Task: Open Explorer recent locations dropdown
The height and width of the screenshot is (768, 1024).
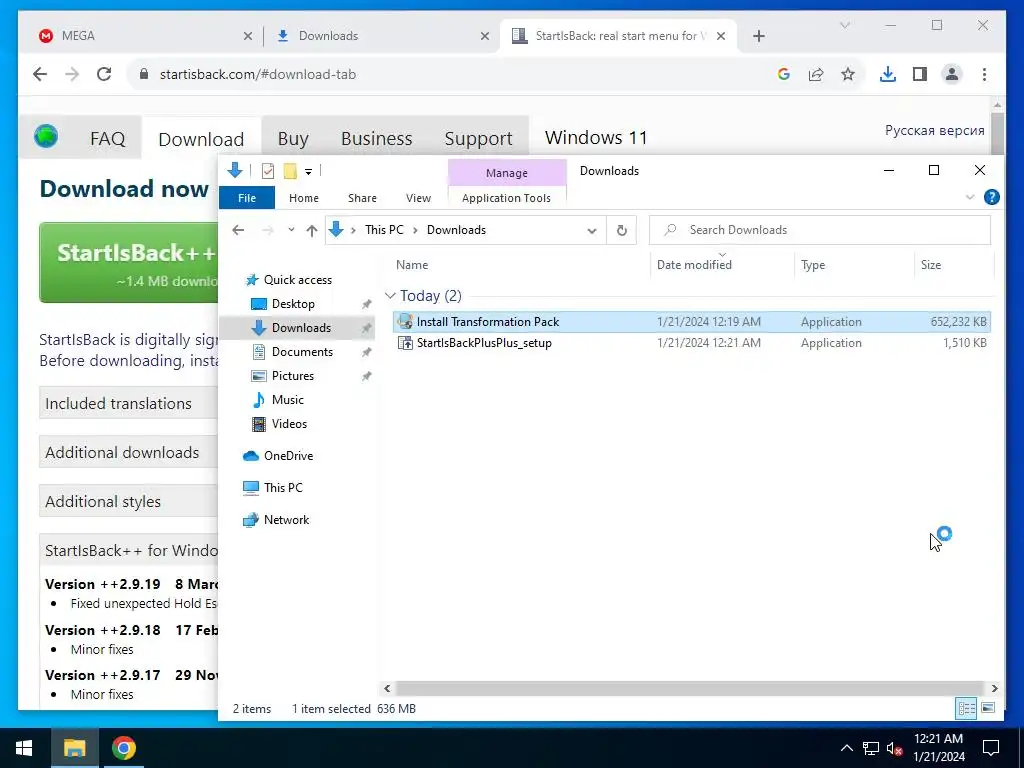Action: [291, 230]
